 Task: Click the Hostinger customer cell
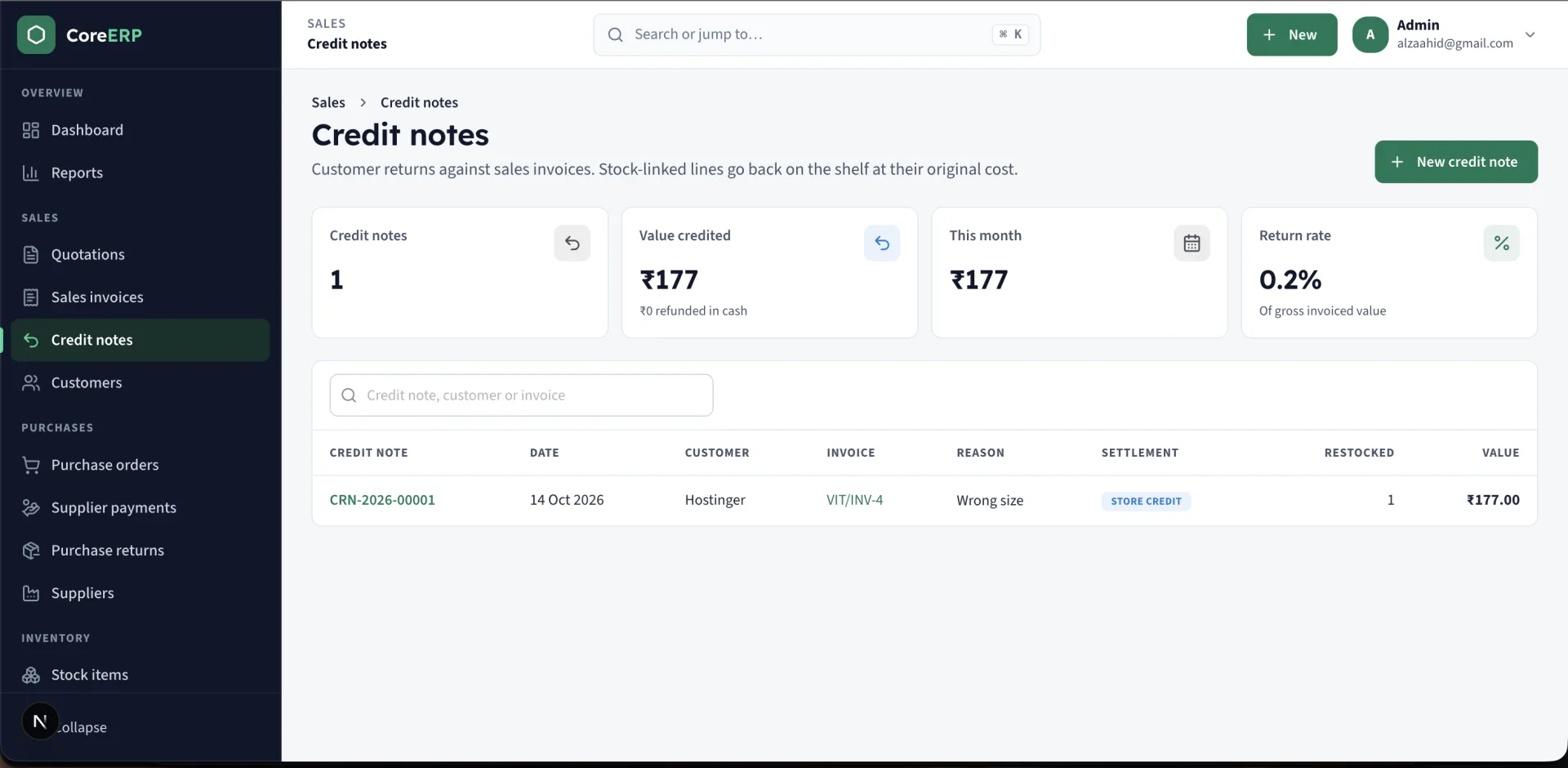pyautogui.click(x=715, y=500)
